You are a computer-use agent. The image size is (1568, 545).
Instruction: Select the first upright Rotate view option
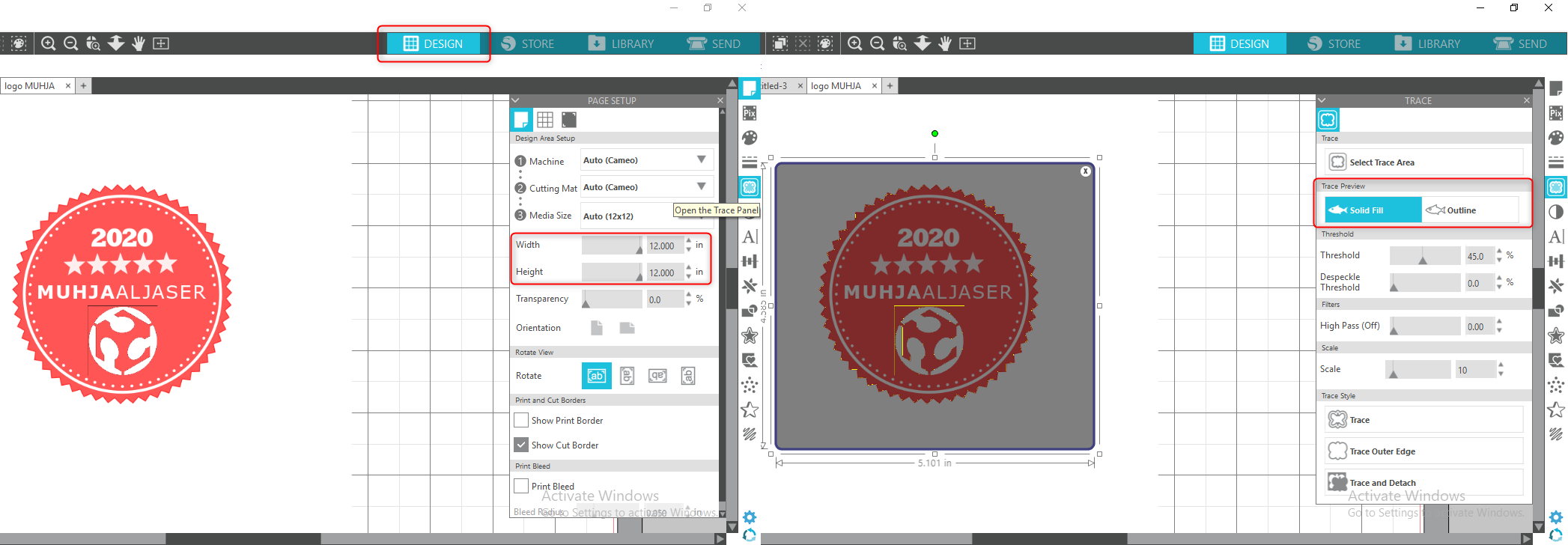597,376
